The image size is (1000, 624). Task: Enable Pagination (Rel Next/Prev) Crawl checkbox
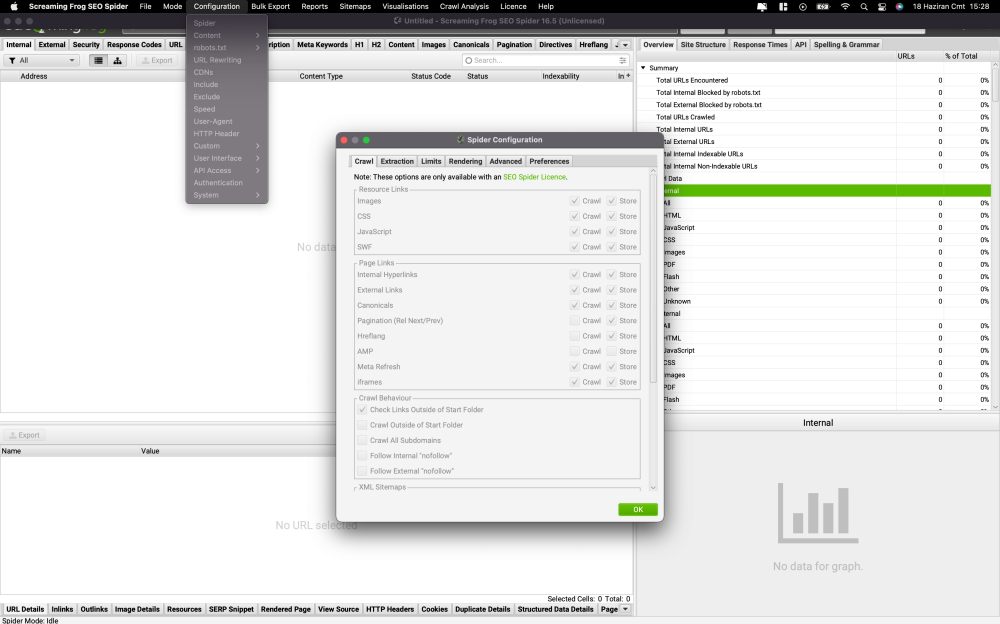click(575, 321)
